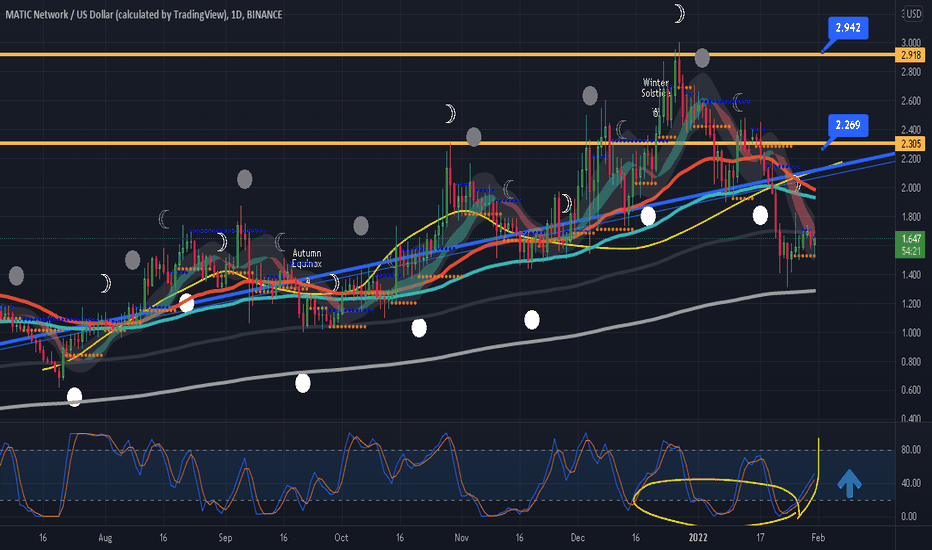Image resolution: width=932 pixels, height=550 pixels.
Task: Click the 40.00 oscillator scale label
Action: tap(911, 483)
